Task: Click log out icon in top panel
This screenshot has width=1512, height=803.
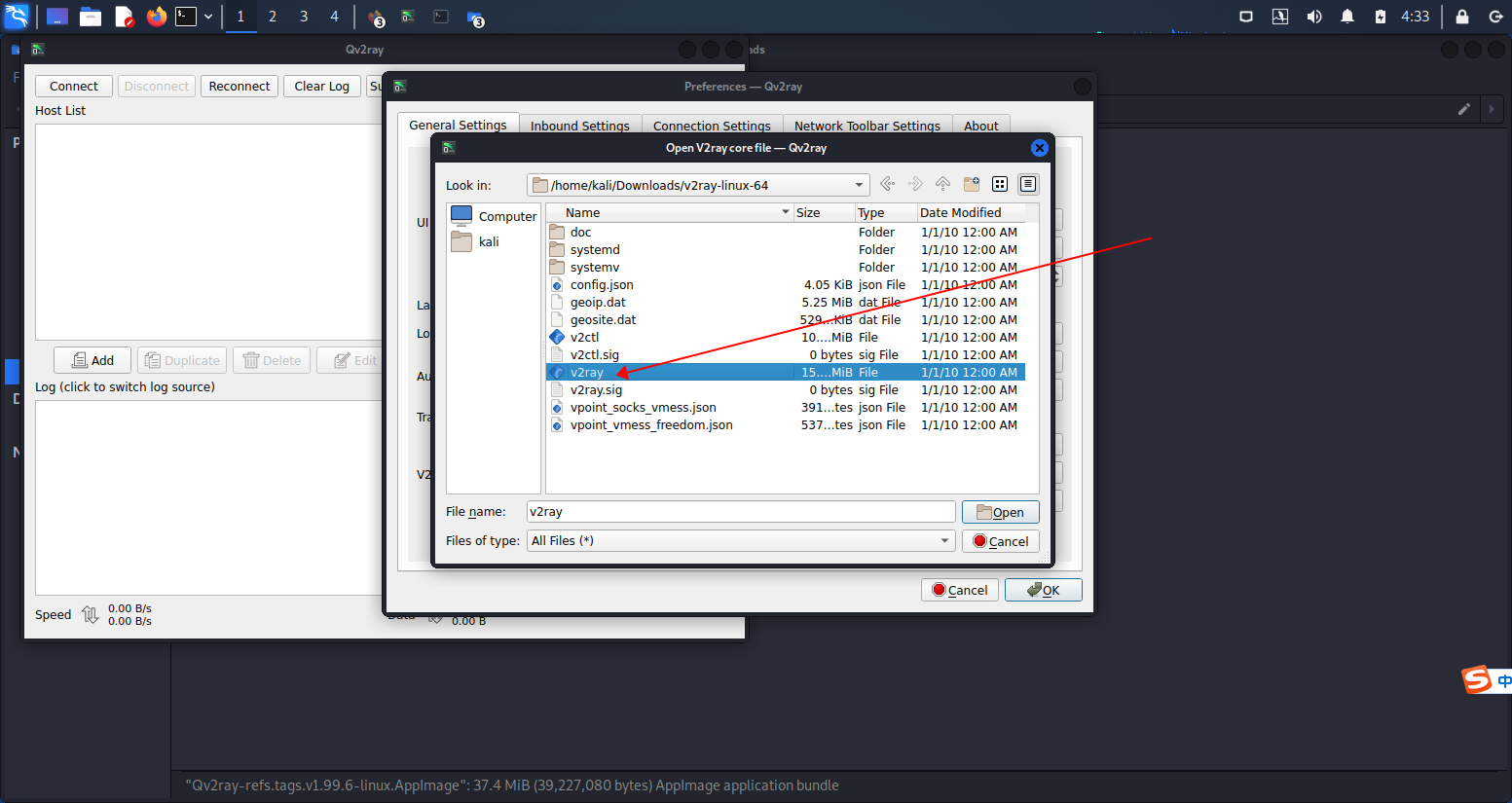Action: pyautogui.click(x=1496, y=17)
